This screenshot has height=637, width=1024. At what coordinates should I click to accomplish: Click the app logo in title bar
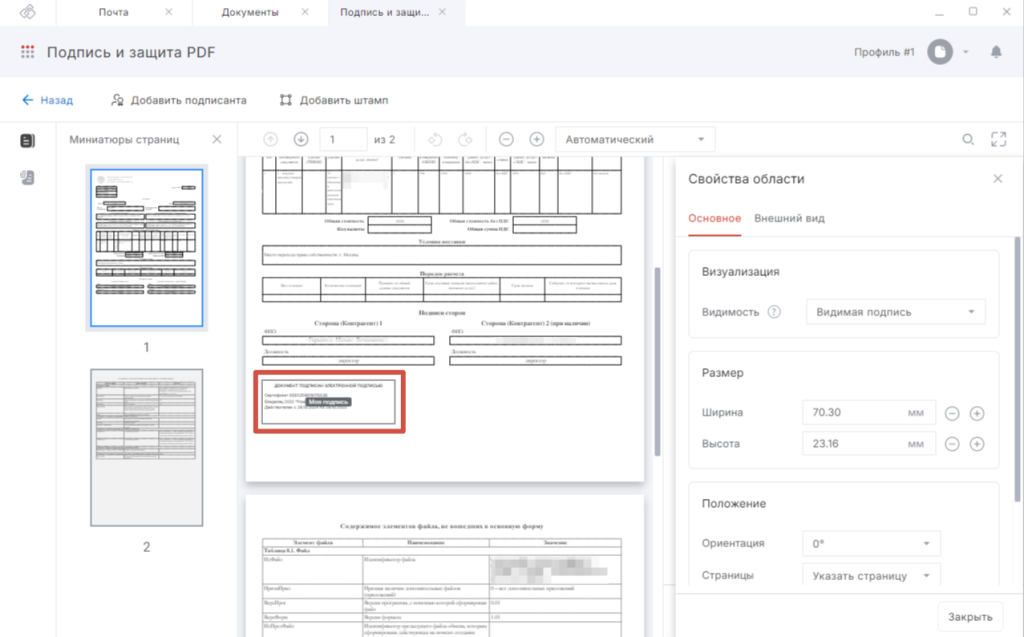point(27,12)
